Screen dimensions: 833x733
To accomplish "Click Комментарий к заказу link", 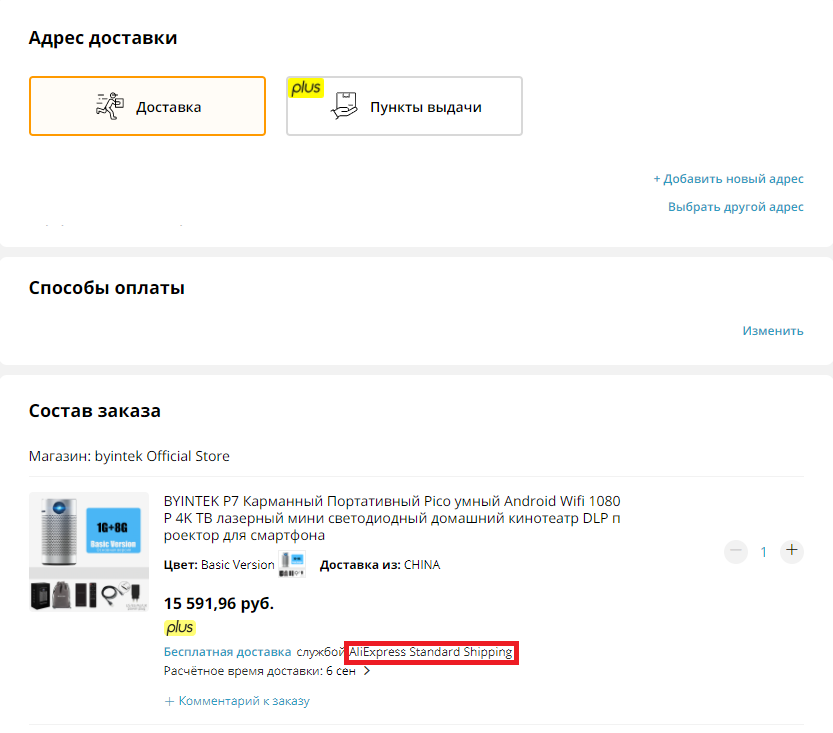I will (237, 701).
